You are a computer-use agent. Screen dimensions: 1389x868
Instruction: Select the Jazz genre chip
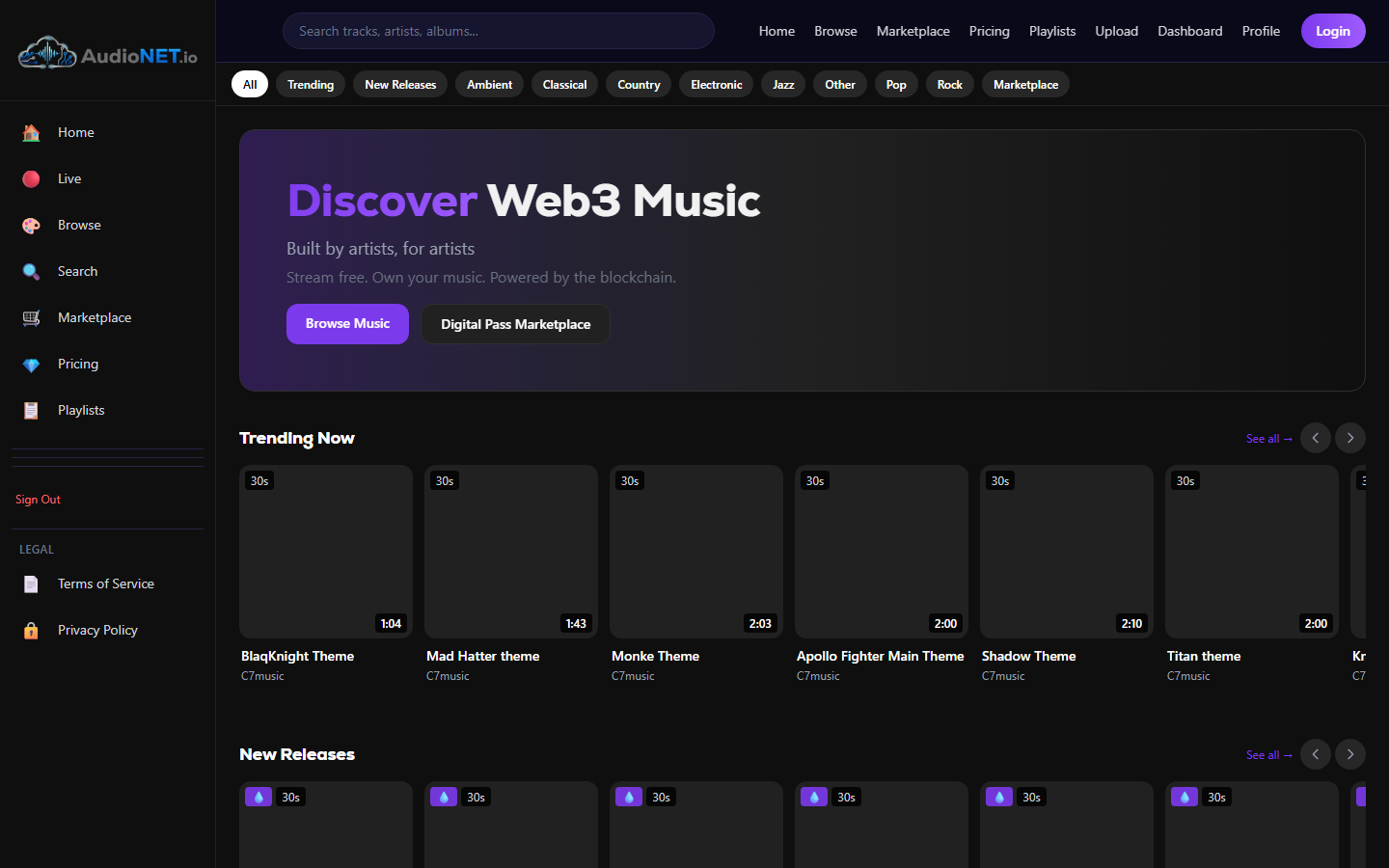pos(783,85)
